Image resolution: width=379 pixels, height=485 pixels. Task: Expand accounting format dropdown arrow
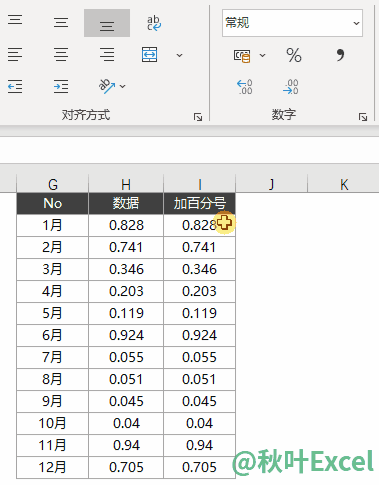click(263, 55)
